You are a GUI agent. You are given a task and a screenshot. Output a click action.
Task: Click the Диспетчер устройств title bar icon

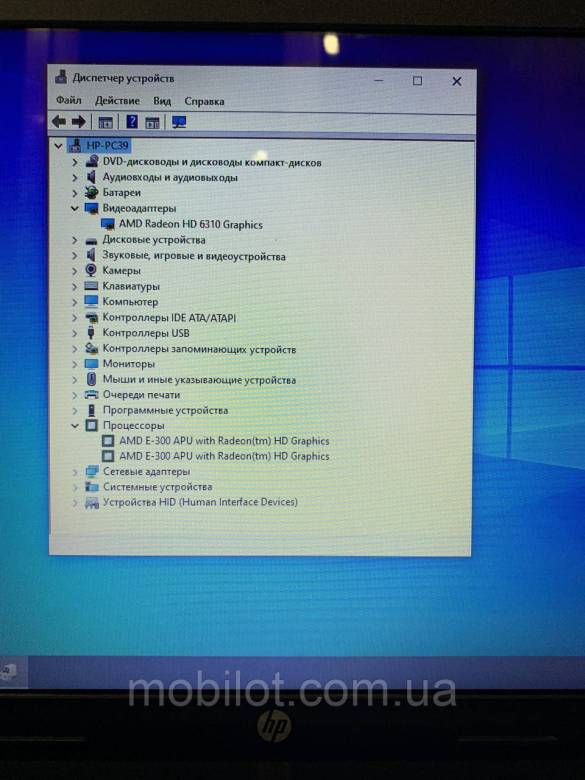click(x=61, y=77)
